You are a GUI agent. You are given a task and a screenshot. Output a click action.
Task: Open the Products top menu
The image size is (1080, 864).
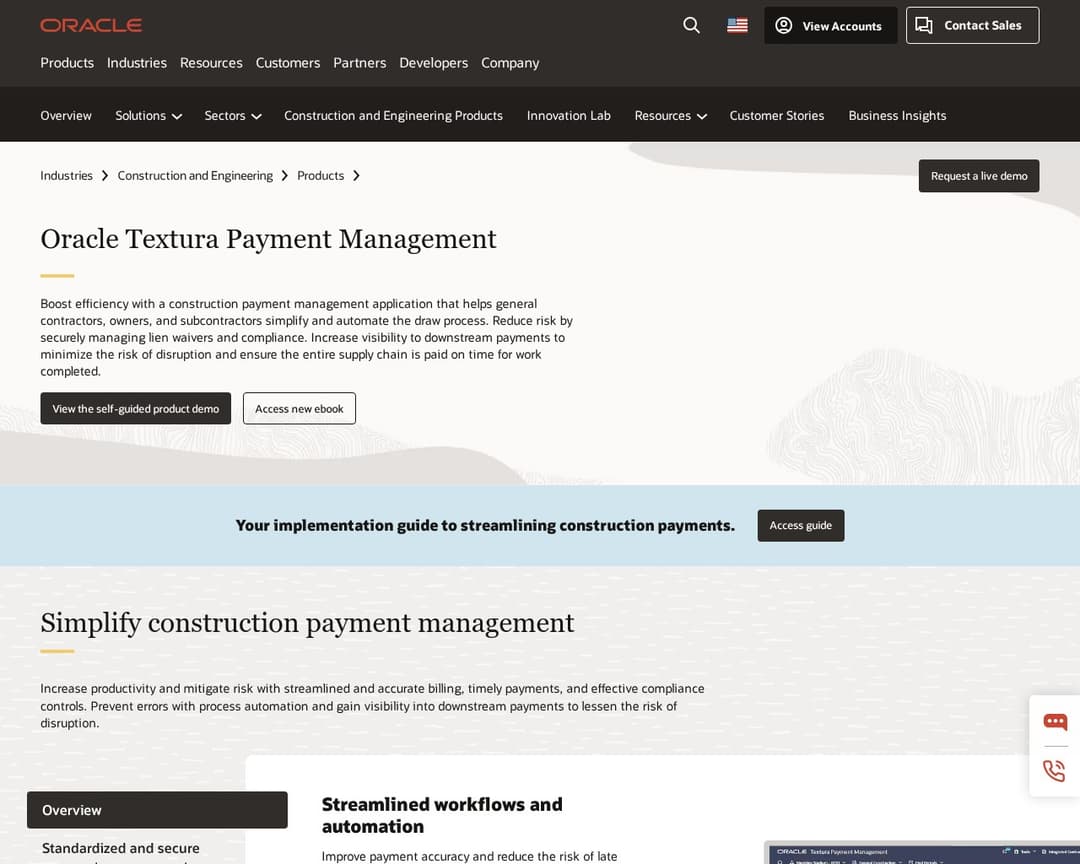click(67, 63)
